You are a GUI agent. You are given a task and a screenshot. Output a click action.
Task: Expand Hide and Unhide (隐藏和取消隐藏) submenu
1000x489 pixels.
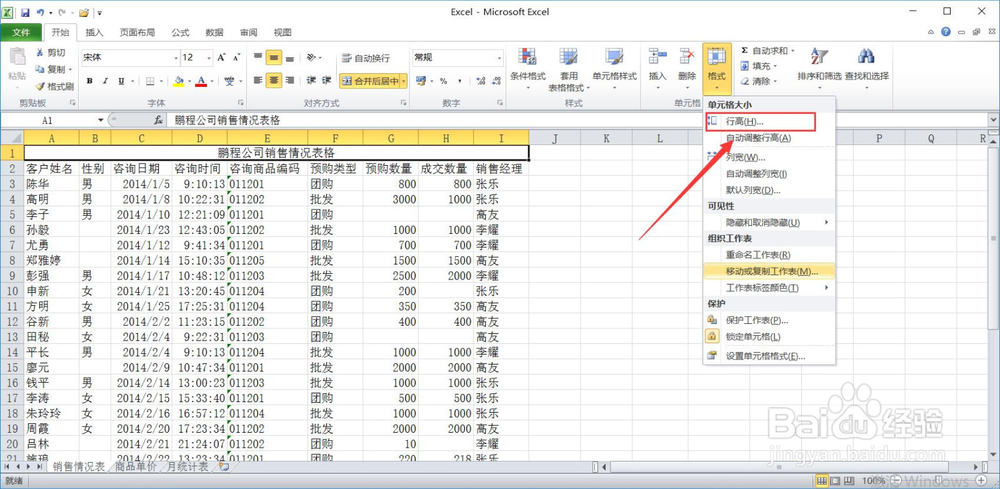coord(769,223)
